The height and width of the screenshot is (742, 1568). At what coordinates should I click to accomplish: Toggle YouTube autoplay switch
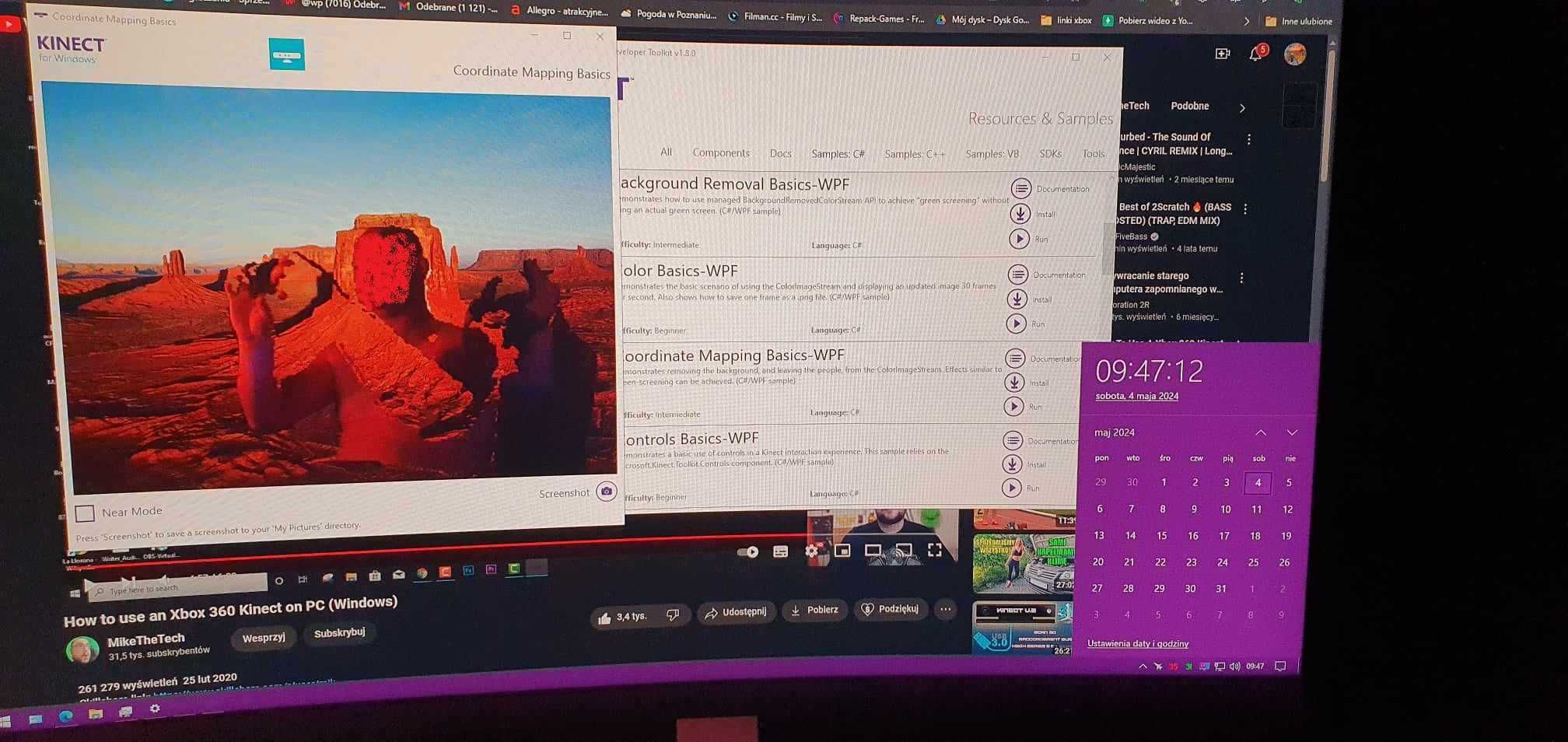click(747, 552)
